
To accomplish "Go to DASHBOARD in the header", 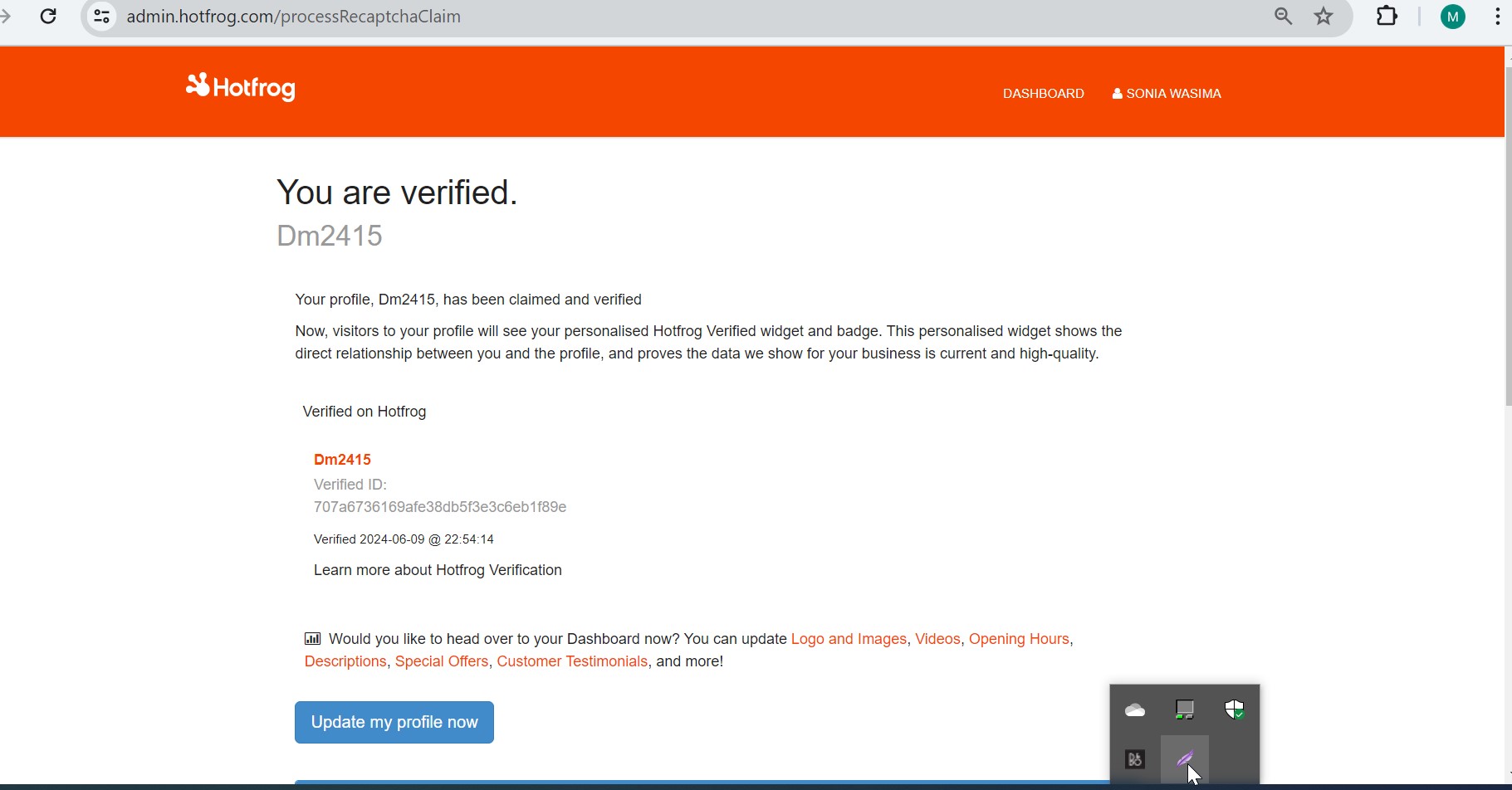I will coord(1043,94).
